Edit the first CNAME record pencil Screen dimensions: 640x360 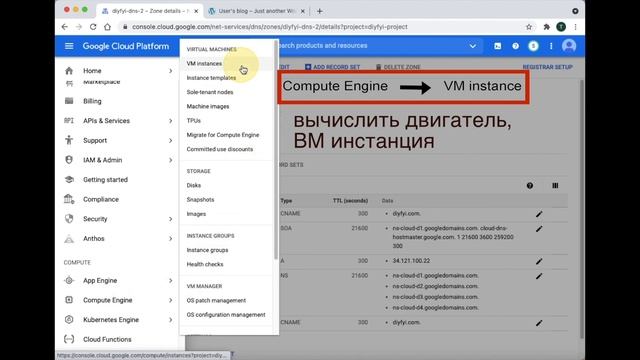click(539, 214)
